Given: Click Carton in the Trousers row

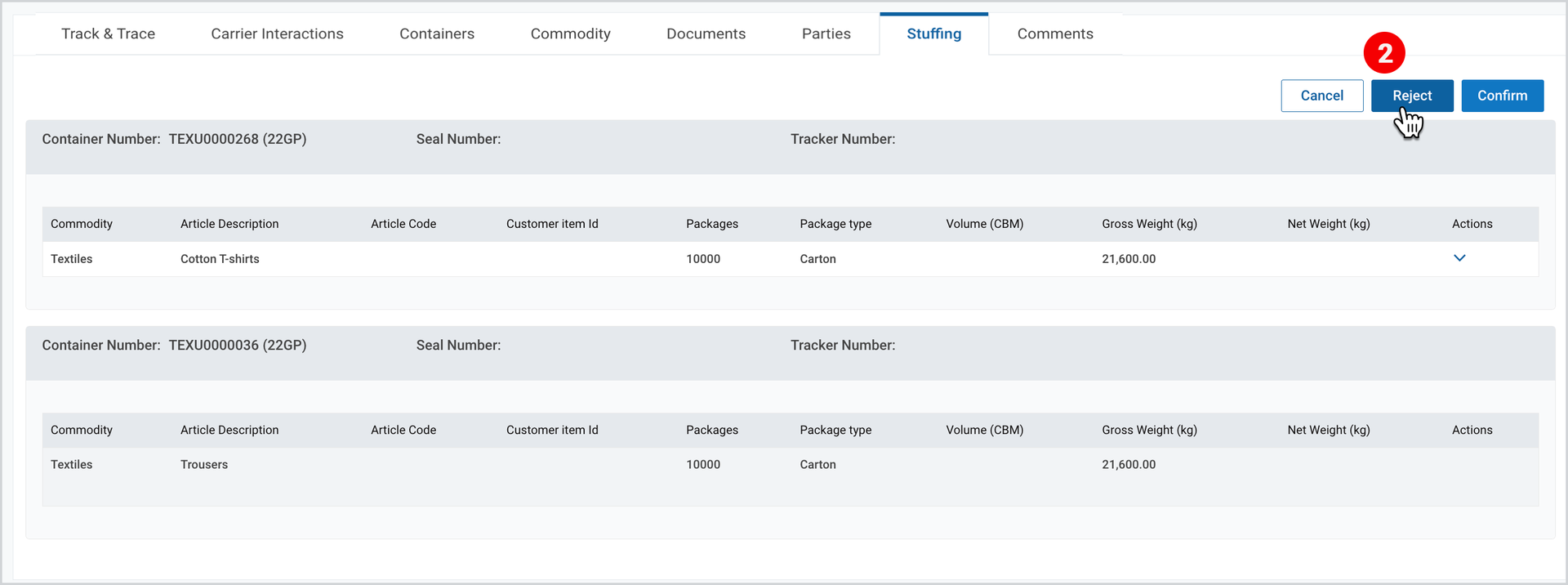Looking at the screenshot, I should 817,465.
